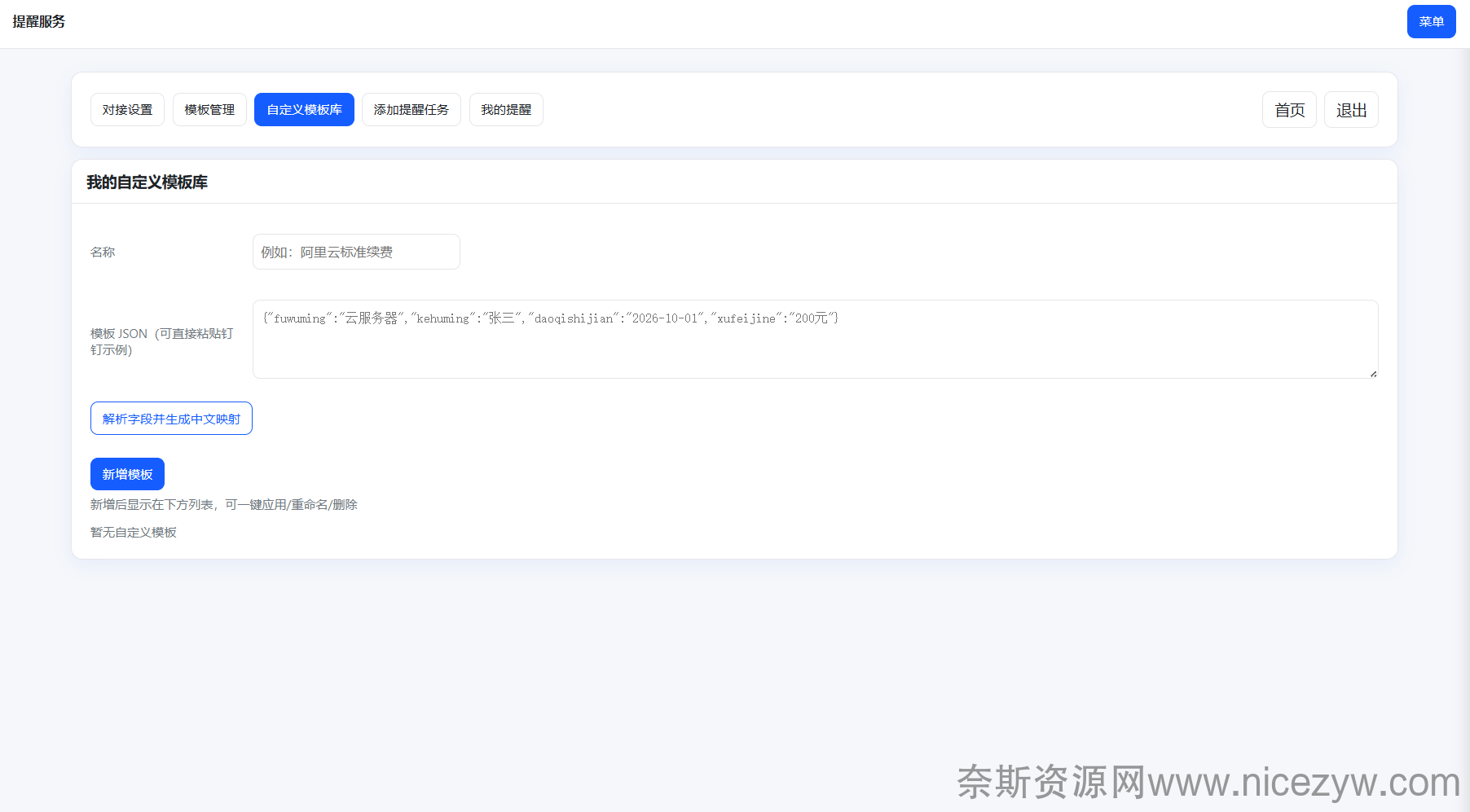The height and width of the screenshot is (812, 1470).
Task: Click the 新增模板 button
Action: (127, 474)
